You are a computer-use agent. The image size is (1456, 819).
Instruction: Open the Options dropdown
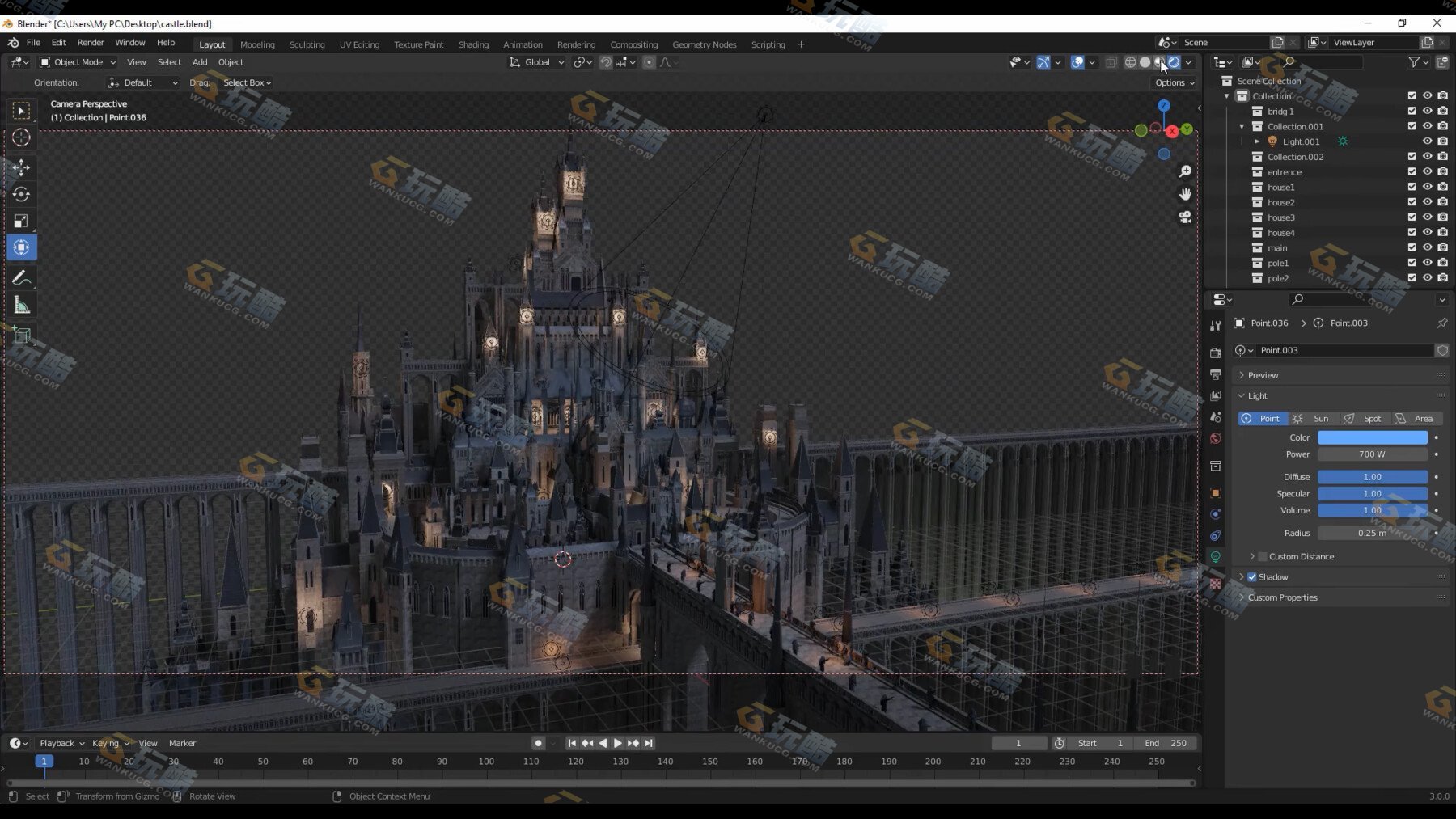coord(1175,82)
